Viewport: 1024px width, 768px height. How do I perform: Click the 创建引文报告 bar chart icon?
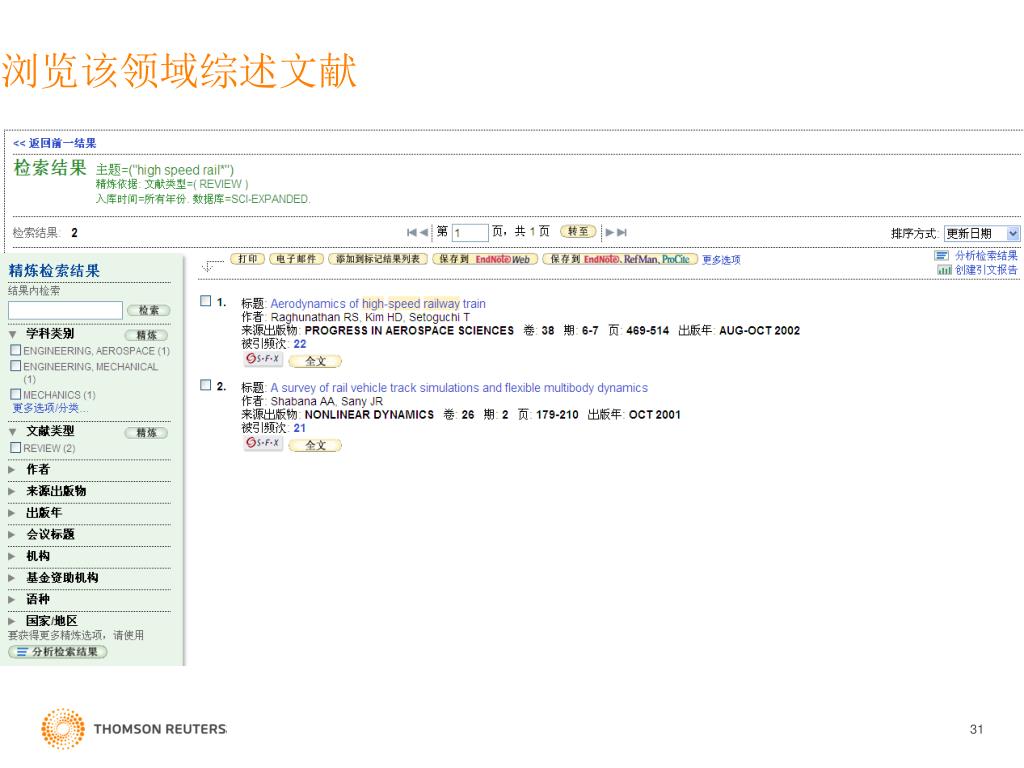[x=943, y=270]
